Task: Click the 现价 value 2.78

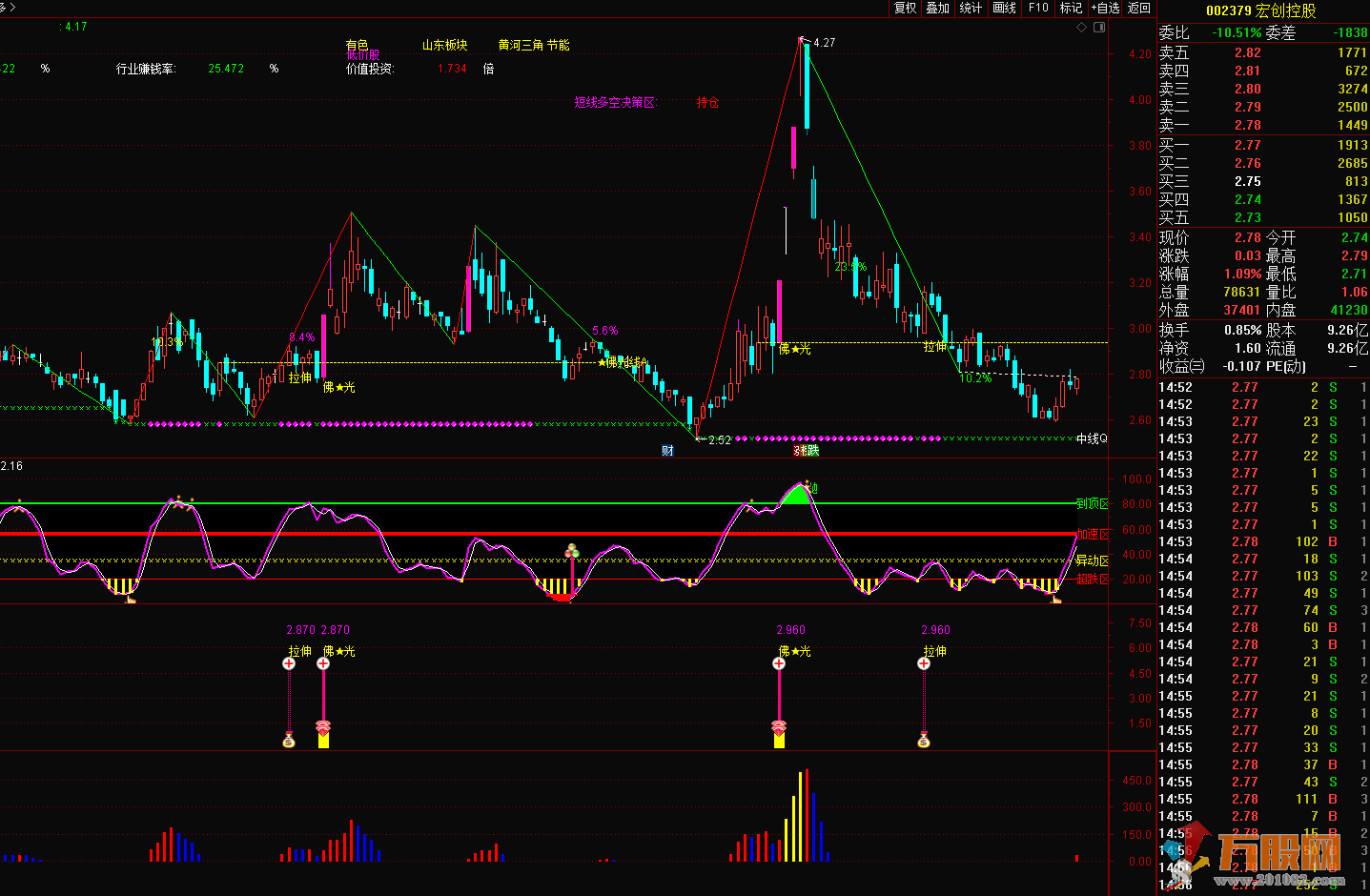Action: click(x=1248, y=237)
